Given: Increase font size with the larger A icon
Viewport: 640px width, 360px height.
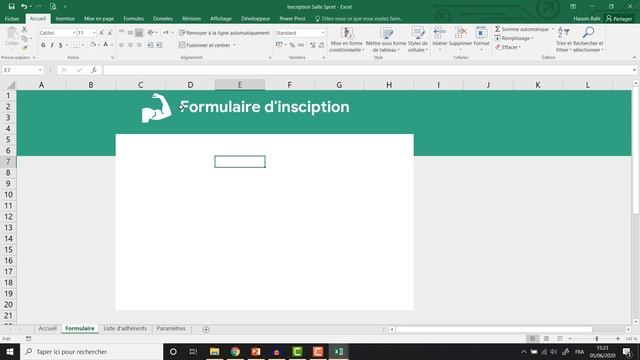Looking at the screenshot, I should [x=102, y=33].
